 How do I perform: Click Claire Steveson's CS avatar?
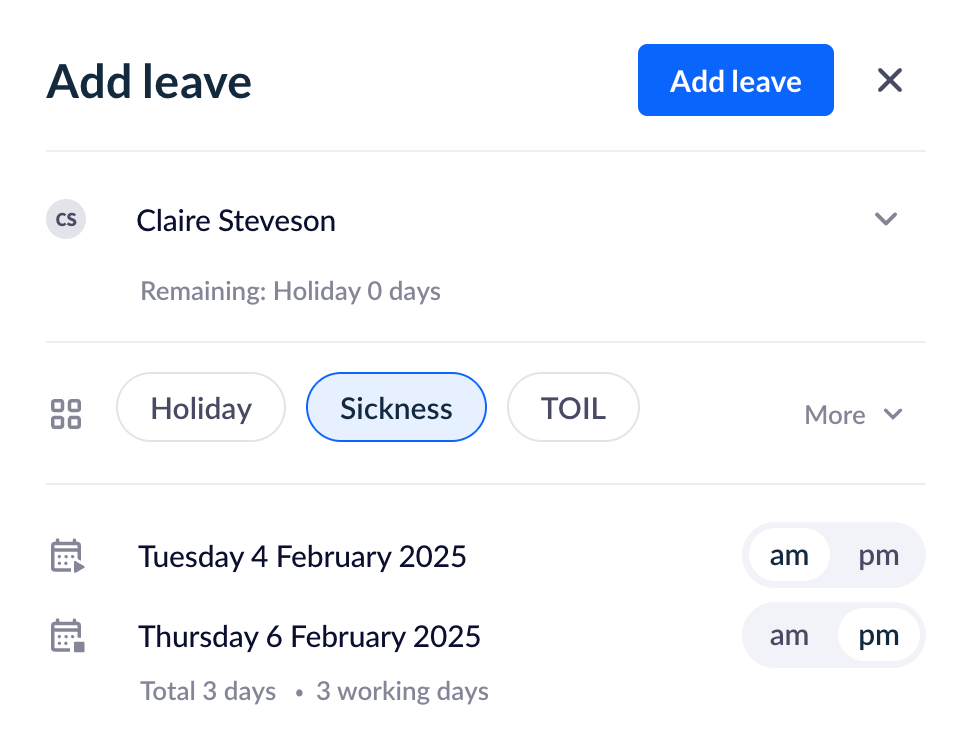[65, 220]
